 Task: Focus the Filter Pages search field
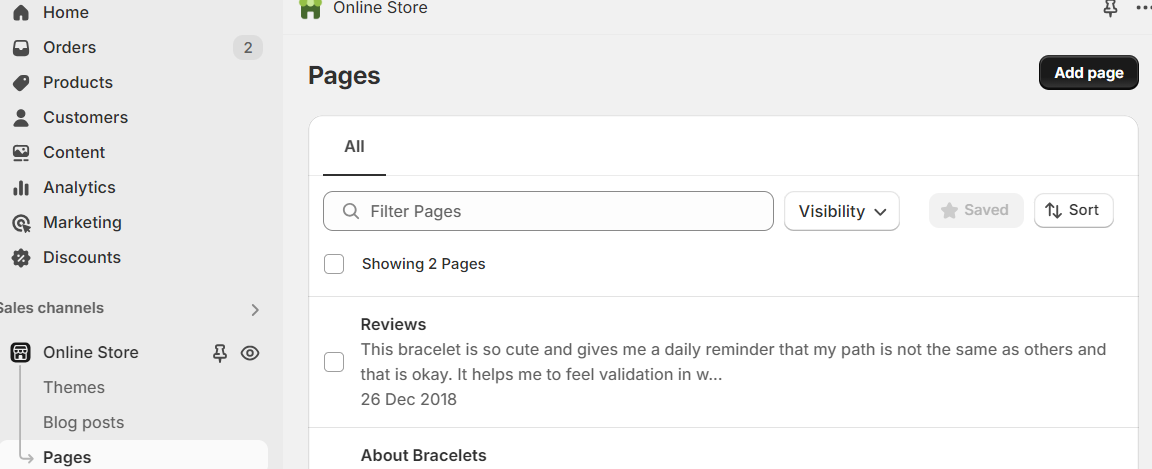(548, 211)
